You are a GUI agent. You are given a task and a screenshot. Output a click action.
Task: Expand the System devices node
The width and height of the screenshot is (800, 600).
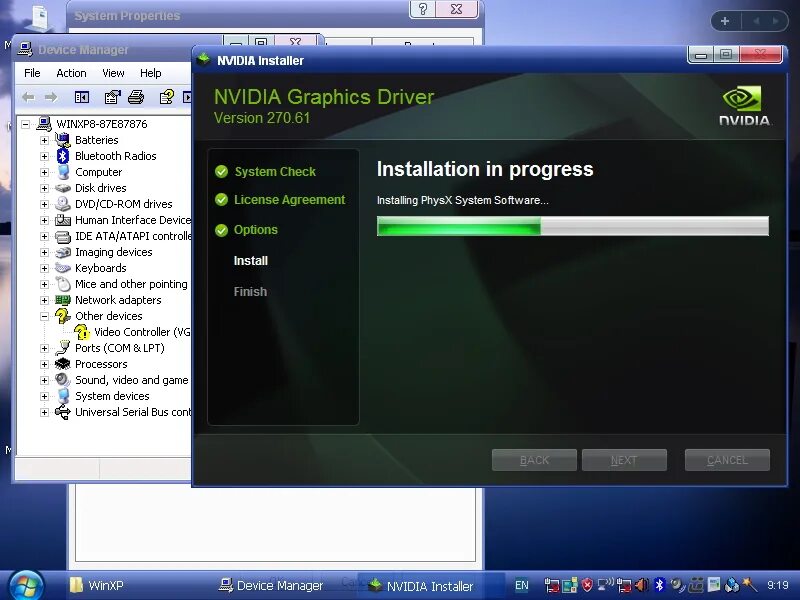coord(44,396)
